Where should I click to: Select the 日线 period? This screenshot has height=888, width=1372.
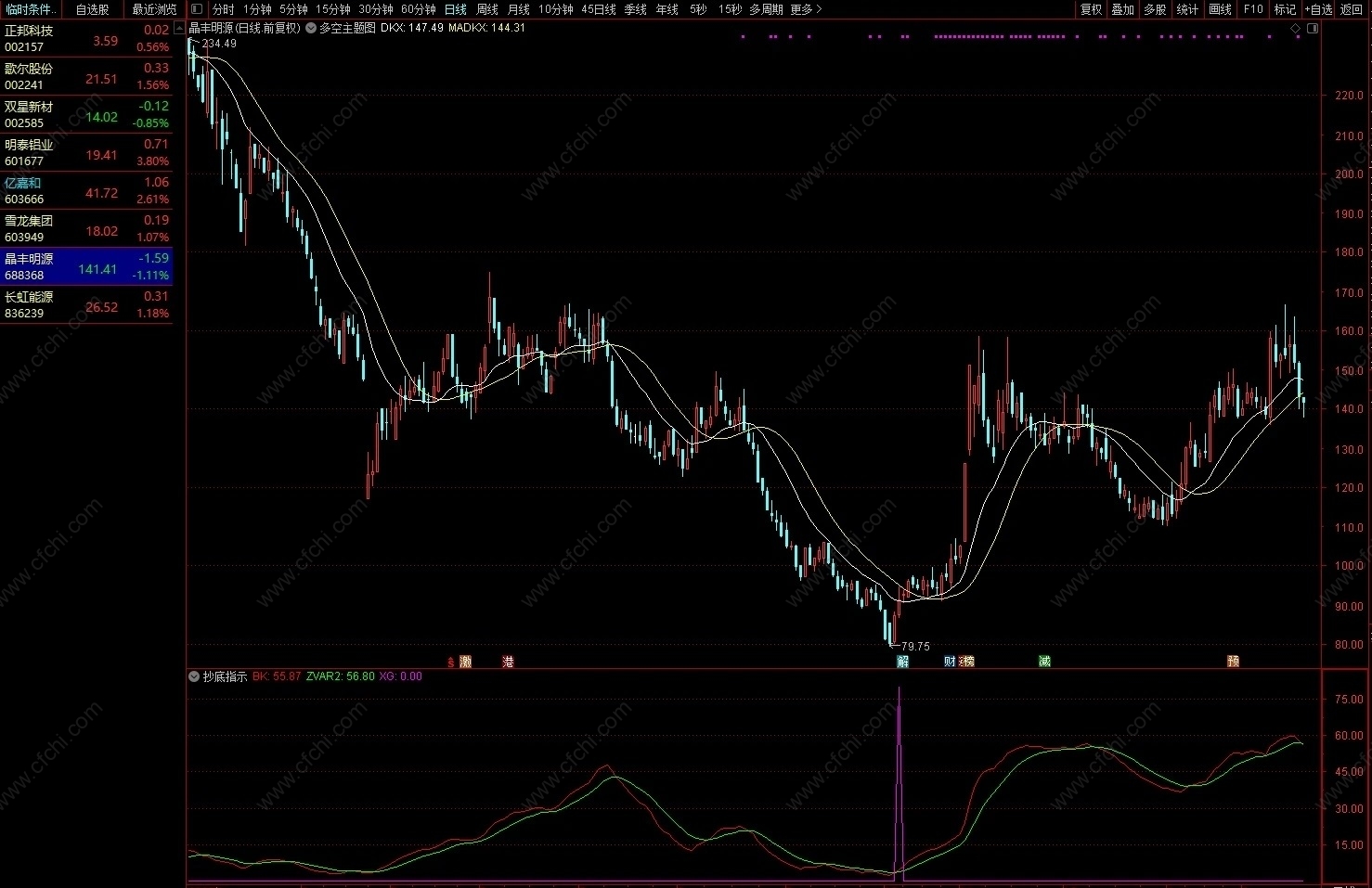click(456, 9)
